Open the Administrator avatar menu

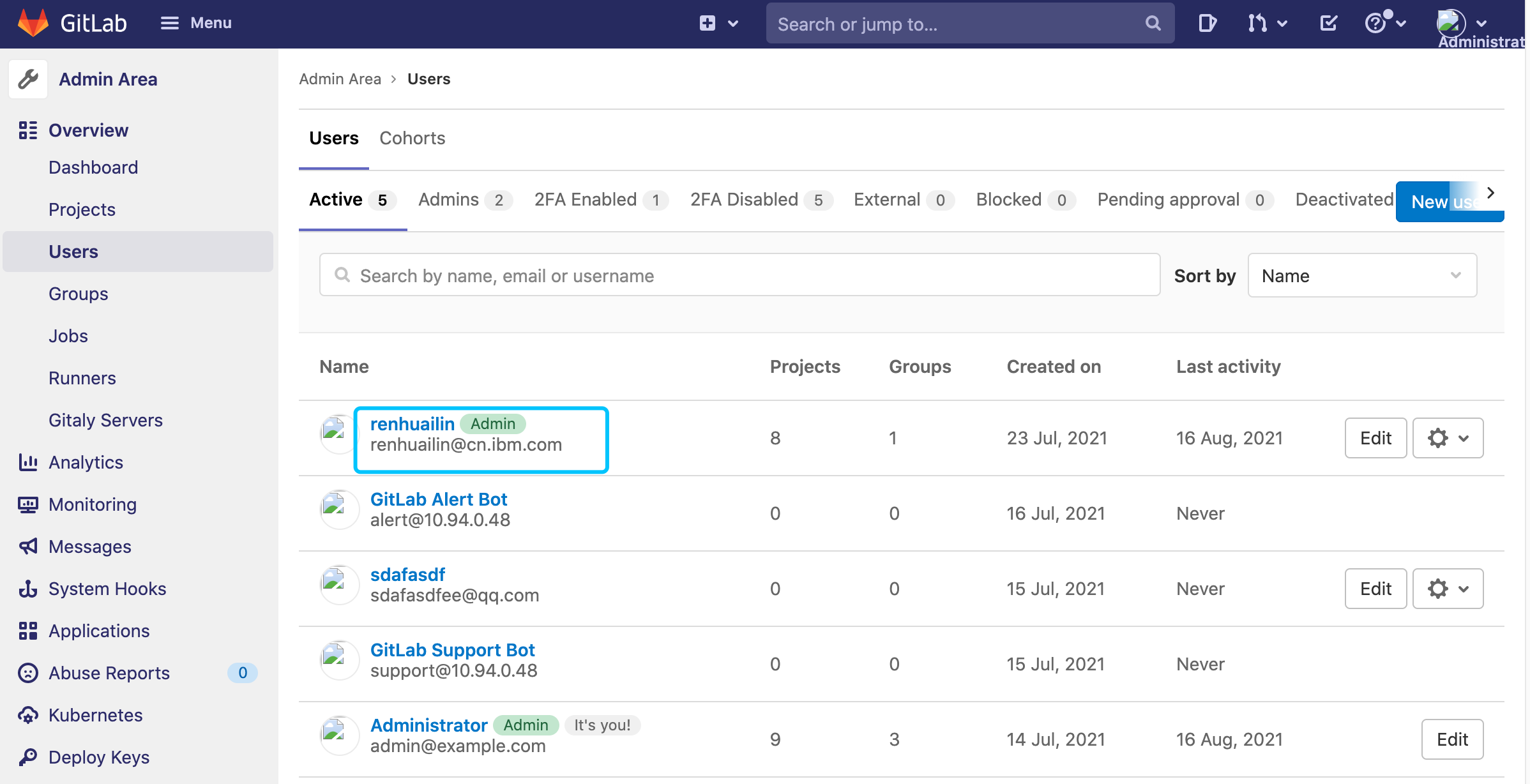click(x=1451, y=23)
